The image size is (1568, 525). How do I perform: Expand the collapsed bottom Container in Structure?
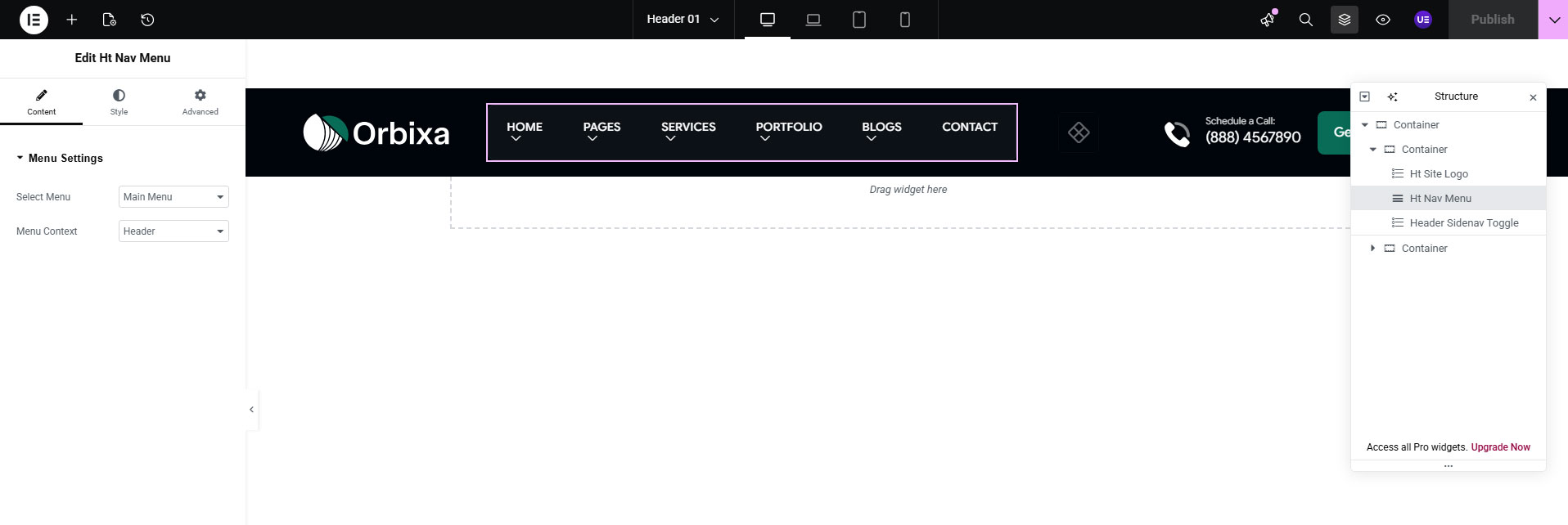click(1372, 248)
